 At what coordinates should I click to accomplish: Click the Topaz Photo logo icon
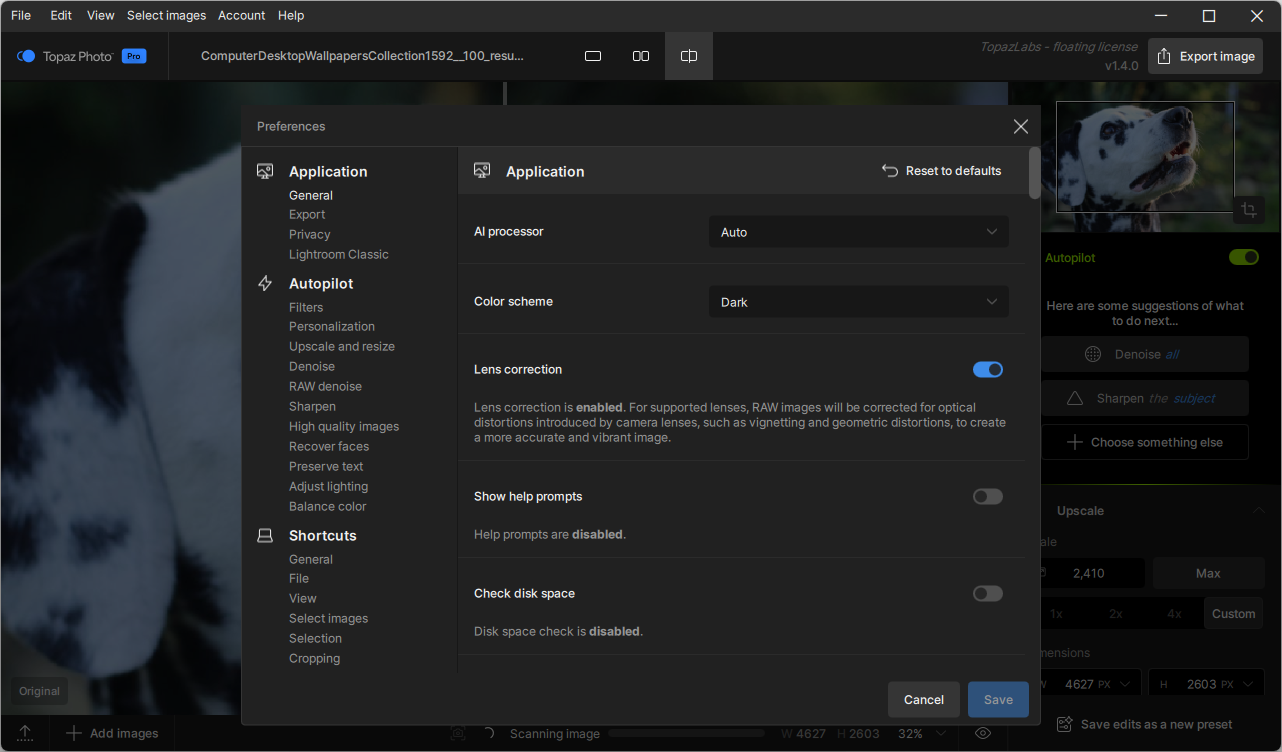[26, 57]
